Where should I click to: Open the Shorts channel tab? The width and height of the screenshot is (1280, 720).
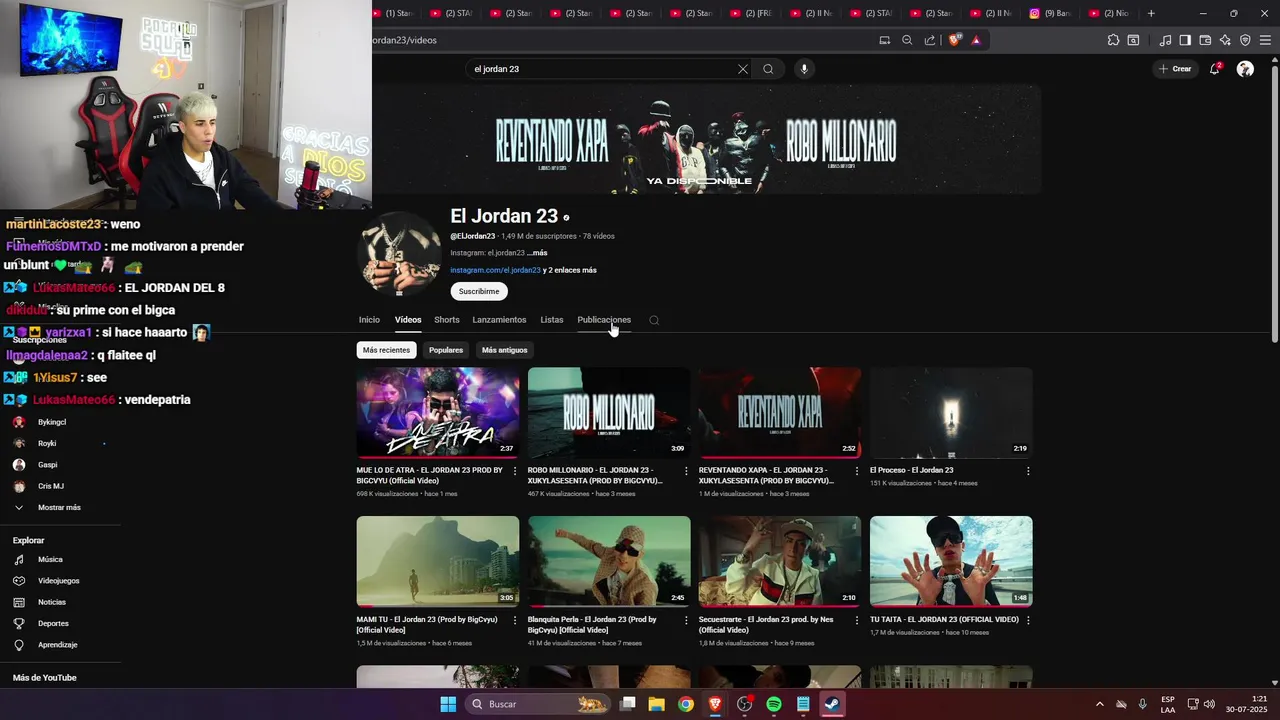(x=447, y=320)
